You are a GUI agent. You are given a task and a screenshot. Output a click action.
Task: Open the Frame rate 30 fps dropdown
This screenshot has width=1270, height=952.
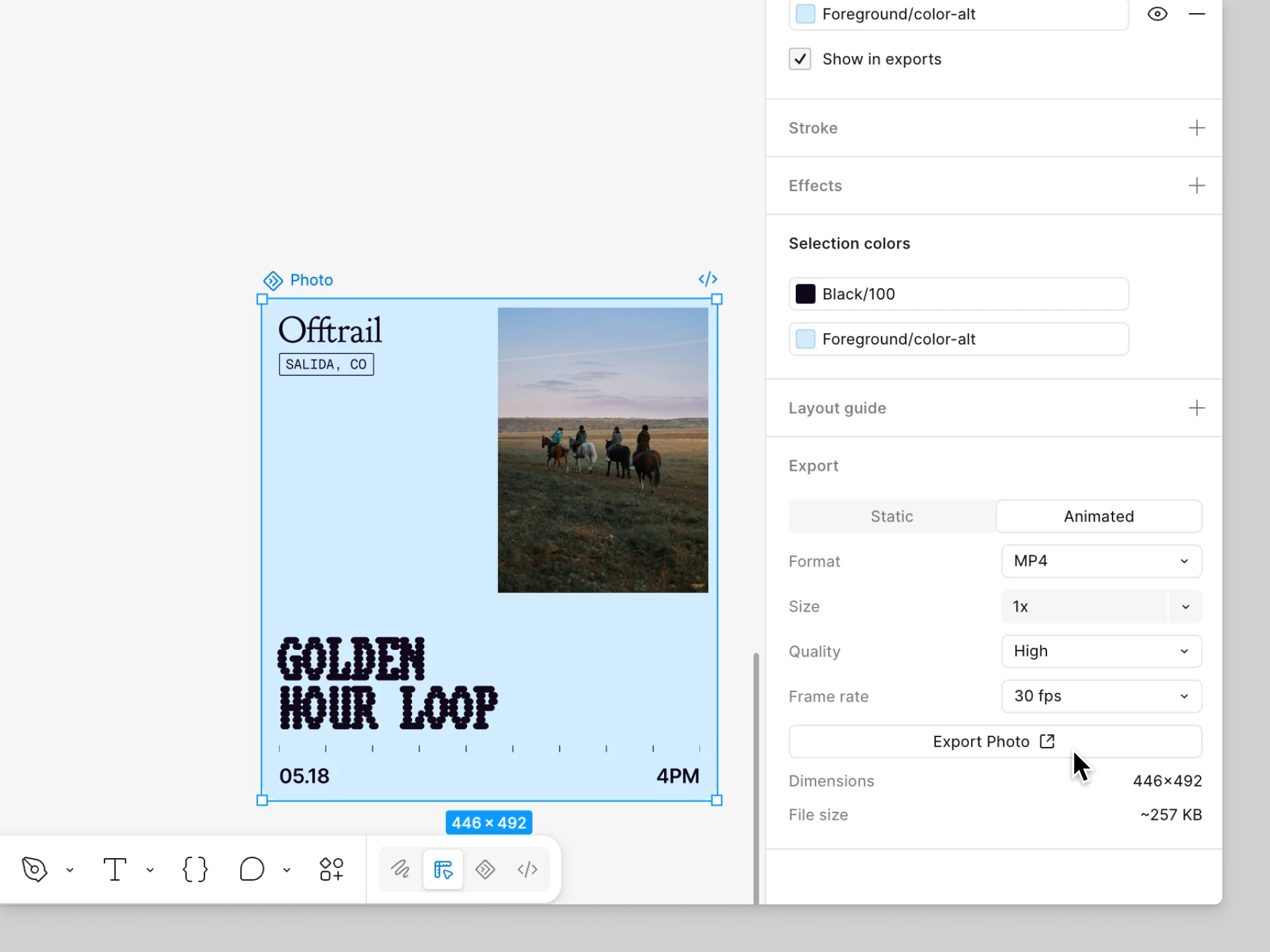point(1101,696)
